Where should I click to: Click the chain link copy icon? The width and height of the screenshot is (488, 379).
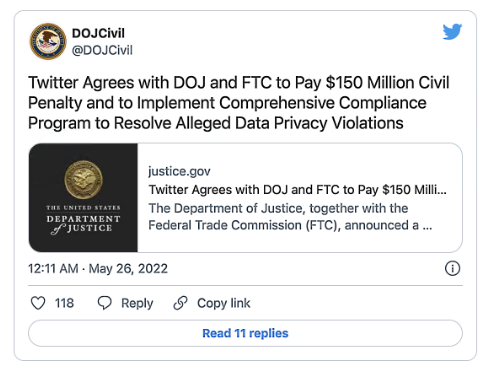pos(181,303)
